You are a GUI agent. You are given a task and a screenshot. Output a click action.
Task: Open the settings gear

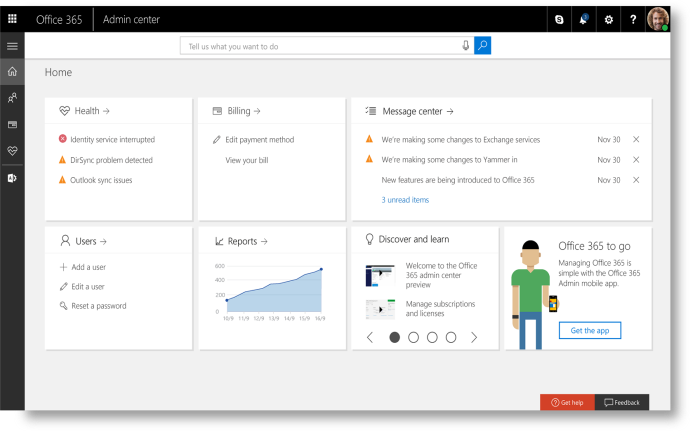608,19
